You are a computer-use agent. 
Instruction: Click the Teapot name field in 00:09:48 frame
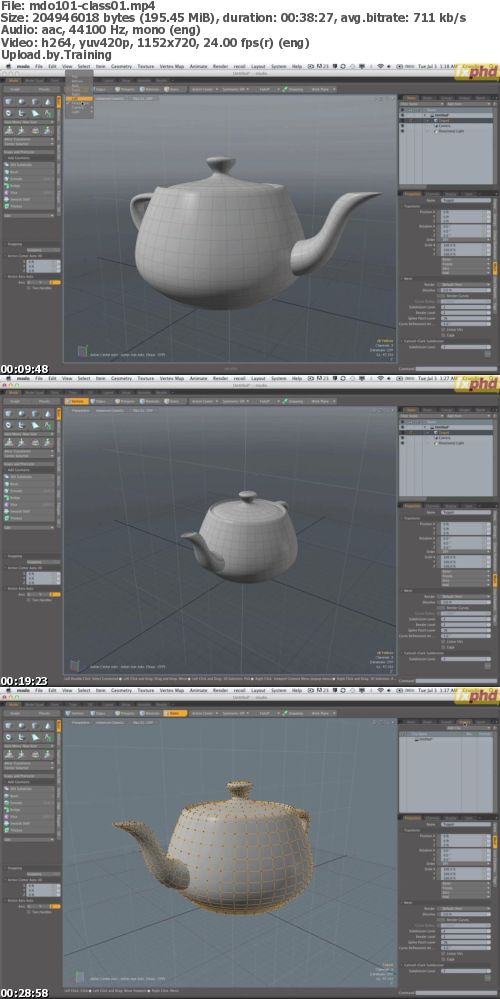466,200
